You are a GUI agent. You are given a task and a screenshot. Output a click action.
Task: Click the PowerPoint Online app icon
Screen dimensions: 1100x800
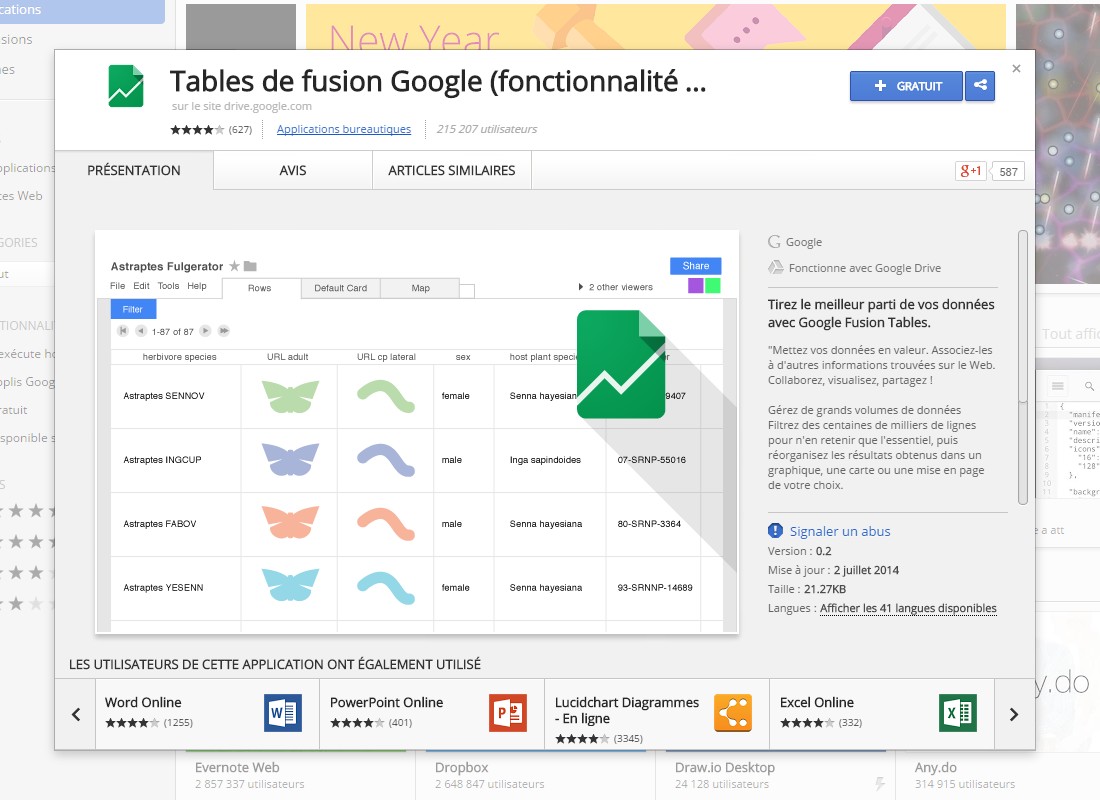click(508, 713)
